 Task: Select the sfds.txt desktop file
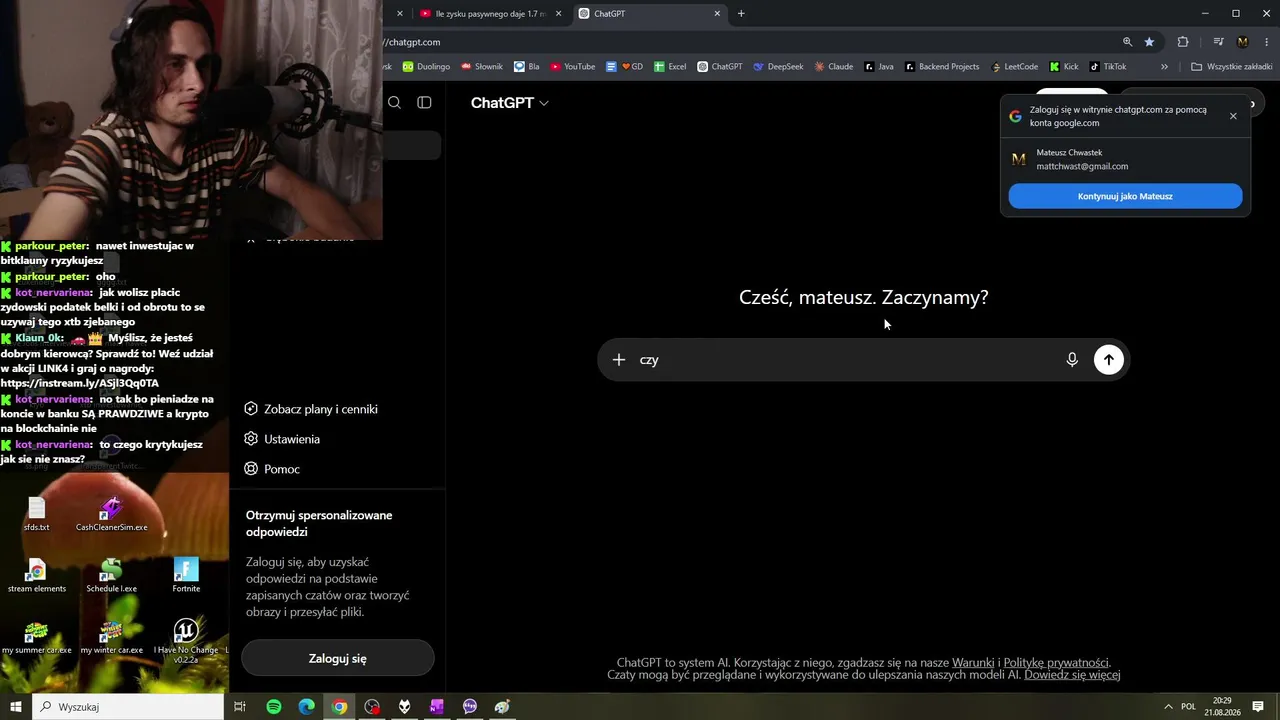click(37, 514)
